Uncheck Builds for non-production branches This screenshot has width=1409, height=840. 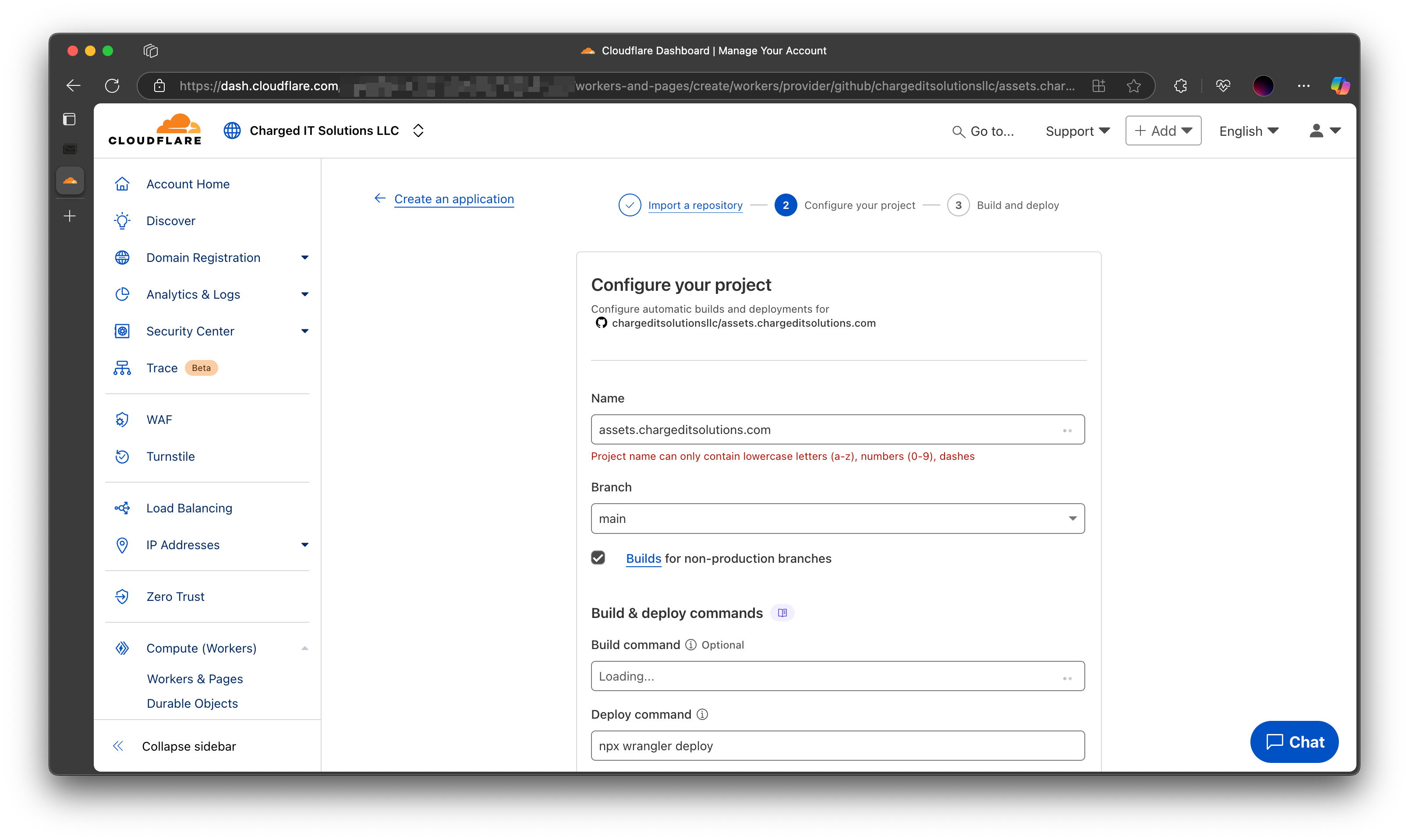coord(598,558)
